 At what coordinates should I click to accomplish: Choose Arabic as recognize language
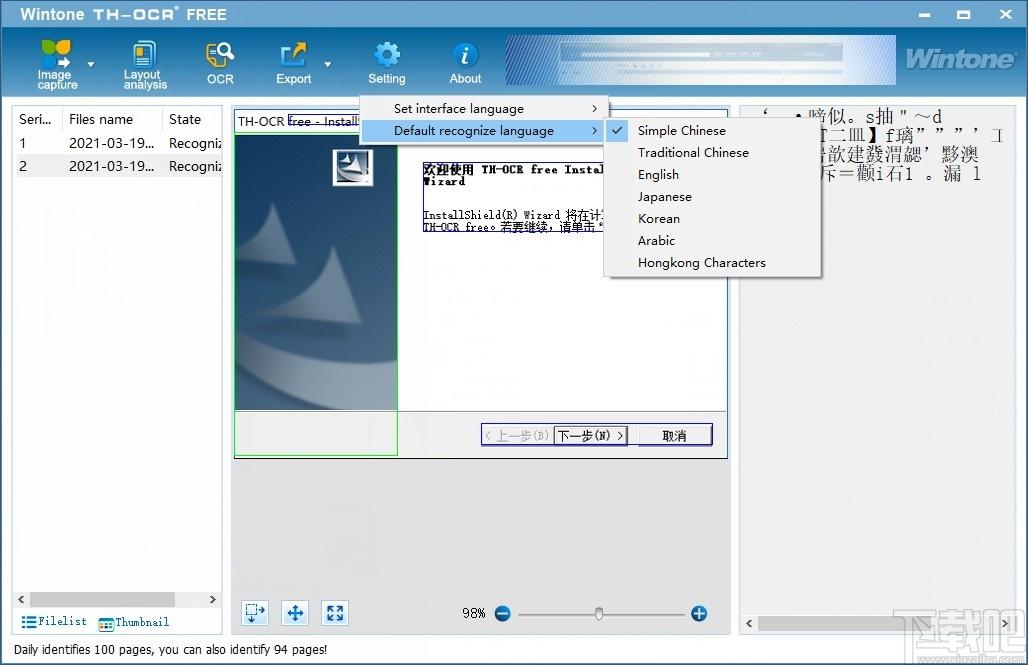(712, 241)
